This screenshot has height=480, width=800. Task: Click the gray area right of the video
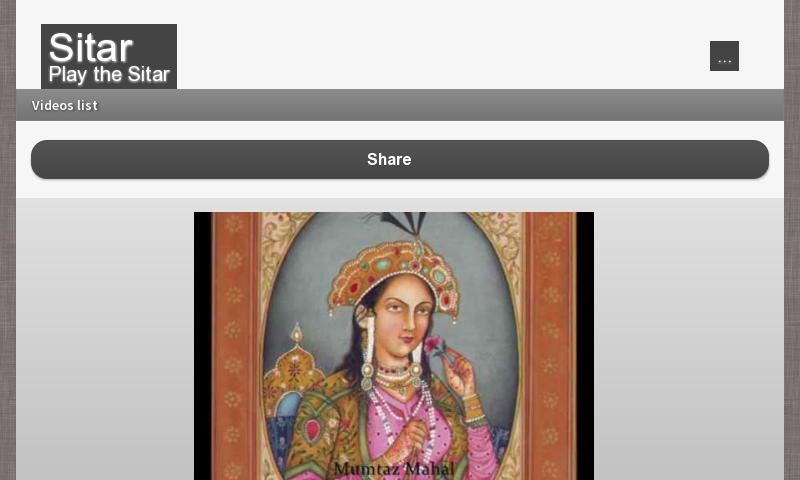pyautogui.click(x=689, y=339)
